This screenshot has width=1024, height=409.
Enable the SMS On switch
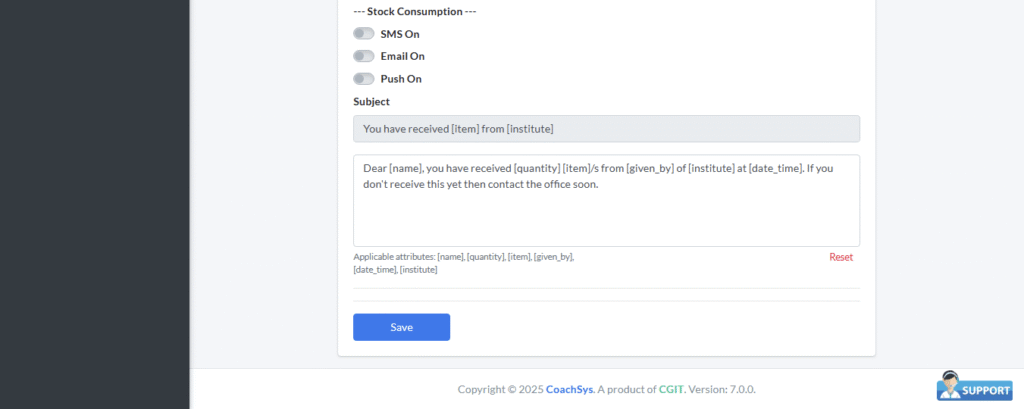pos(364,34)
